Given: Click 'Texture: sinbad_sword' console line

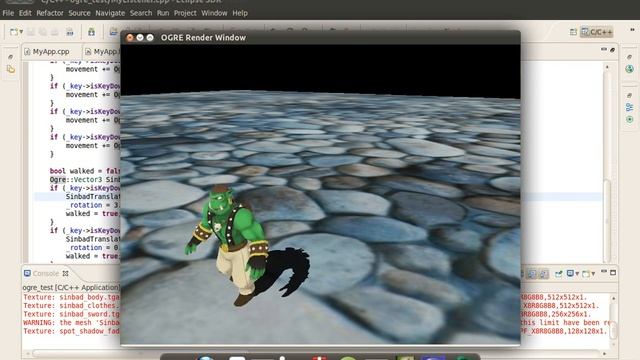Looking at the screenshot, I should tap(71, 314).
